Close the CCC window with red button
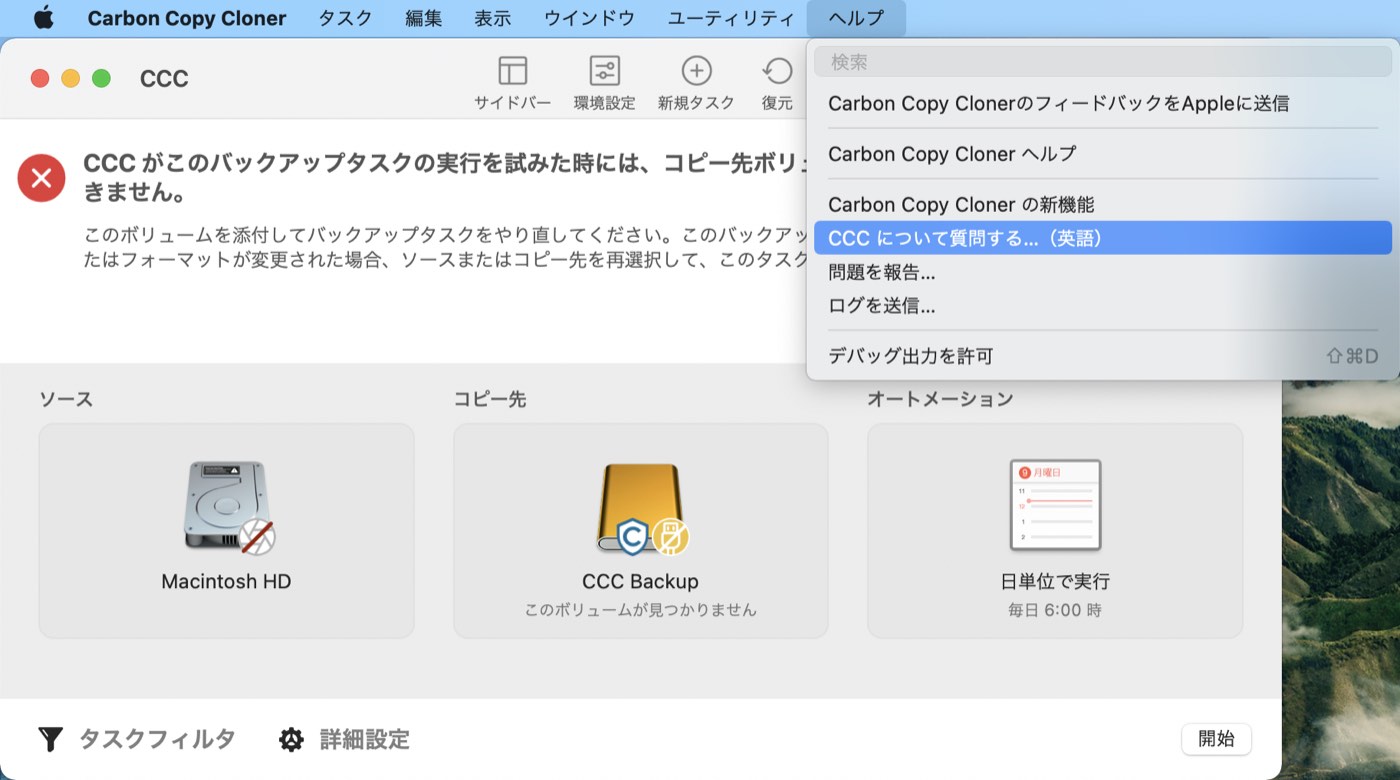 point(40,79)
